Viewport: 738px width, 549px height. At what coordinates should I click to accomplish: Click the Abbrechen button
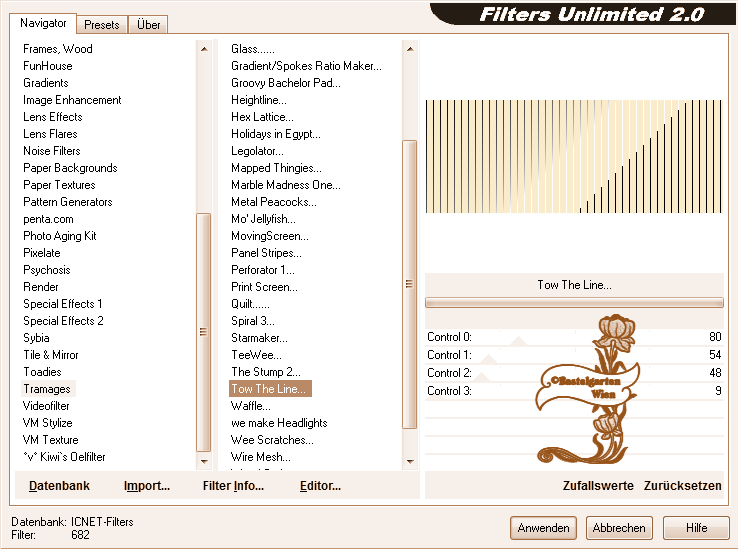tap(619, 528)
